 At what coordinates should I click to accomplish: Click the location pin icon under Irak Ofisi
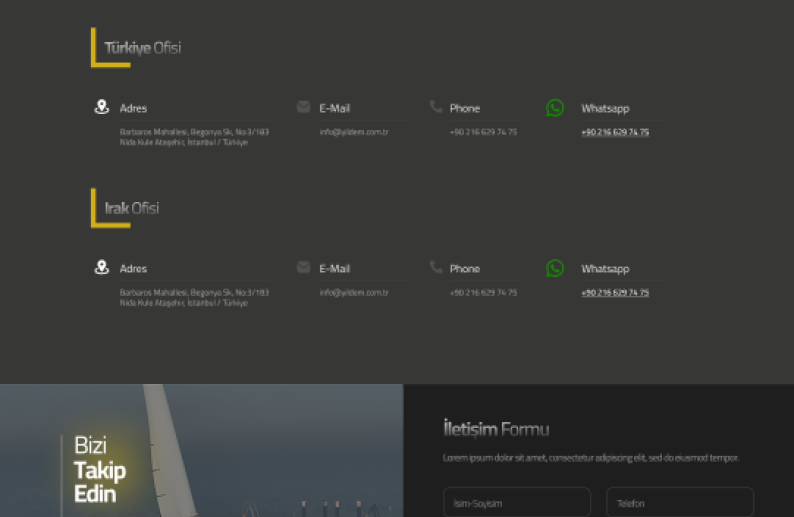101,268
